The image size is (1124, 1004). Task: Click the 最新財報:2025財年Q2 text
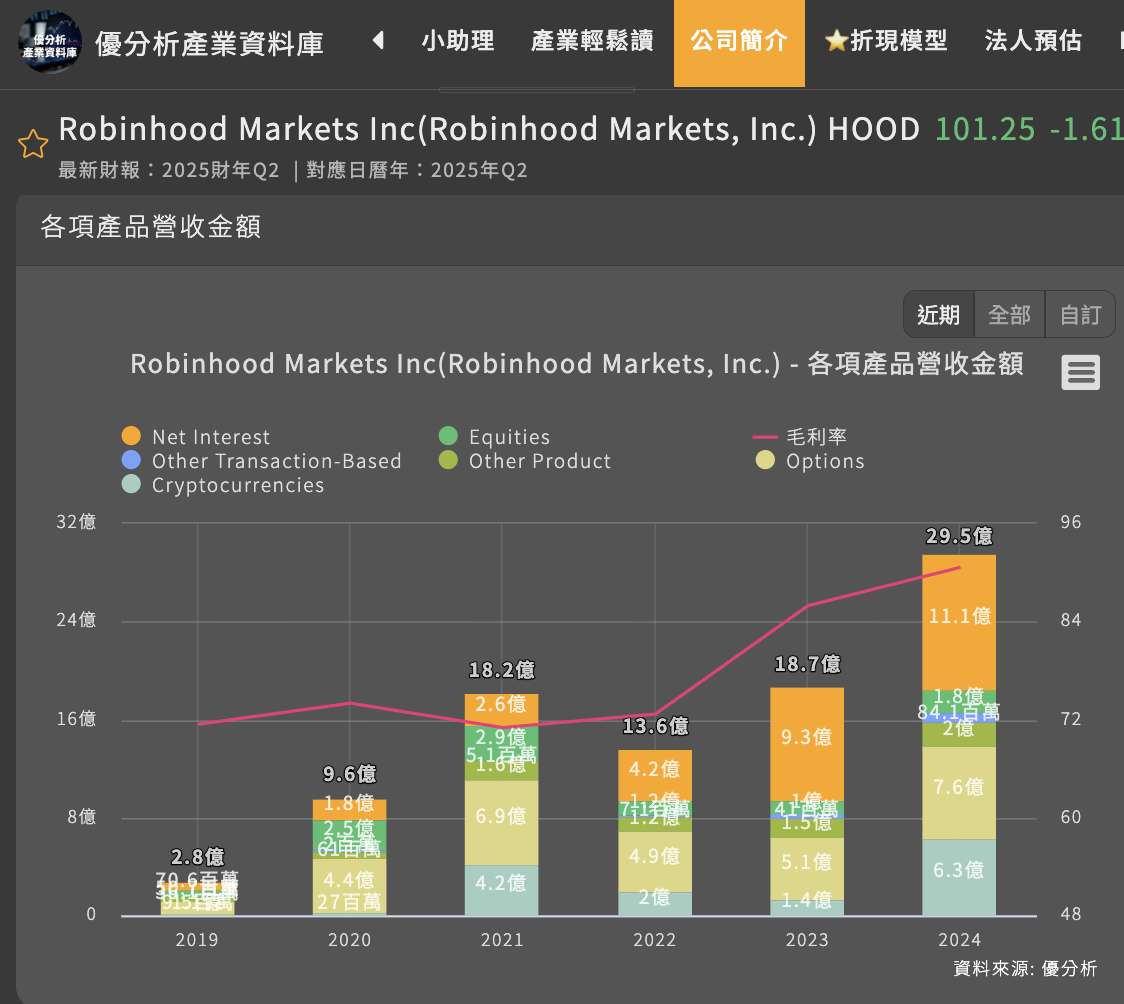pyautogui.click(x=168, y=171)
